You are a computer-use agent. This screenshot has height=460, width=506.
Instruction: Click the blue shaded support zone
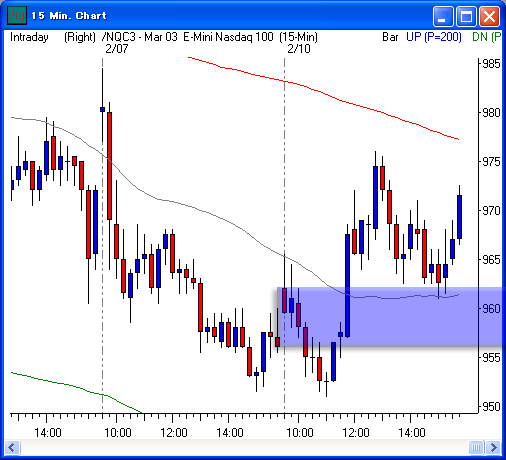point(390,317)
